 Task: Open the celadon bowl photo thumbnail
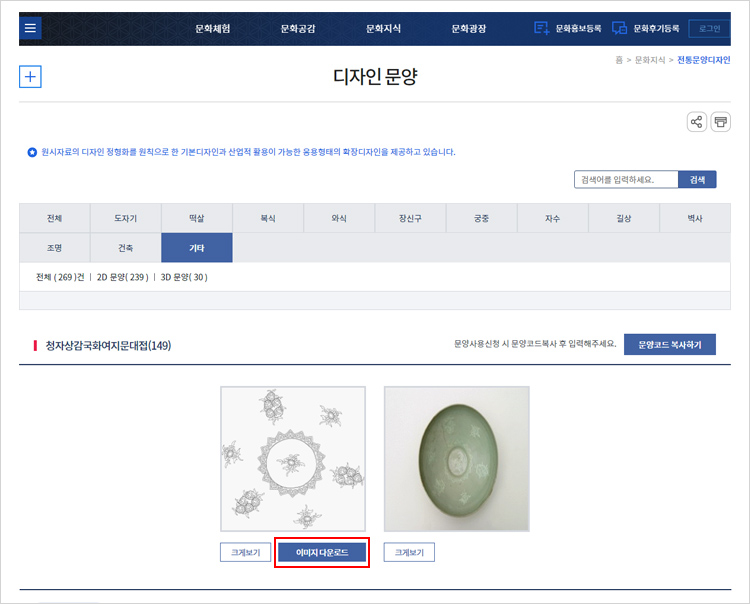point(457,459)
